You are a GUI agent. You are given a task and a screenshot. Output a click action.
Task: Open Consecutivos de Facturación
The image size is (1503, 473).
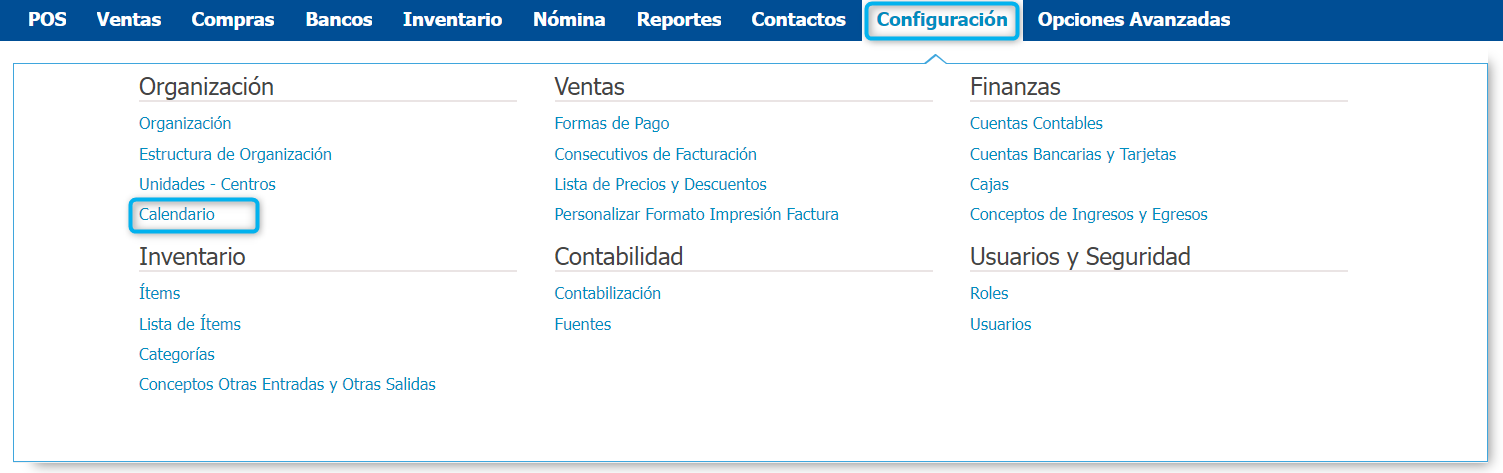pos(655,154)
